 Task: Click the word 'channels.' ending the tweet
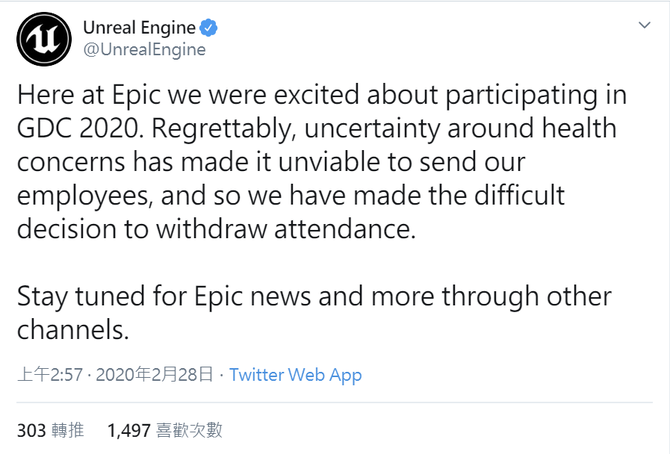point(73,329)
